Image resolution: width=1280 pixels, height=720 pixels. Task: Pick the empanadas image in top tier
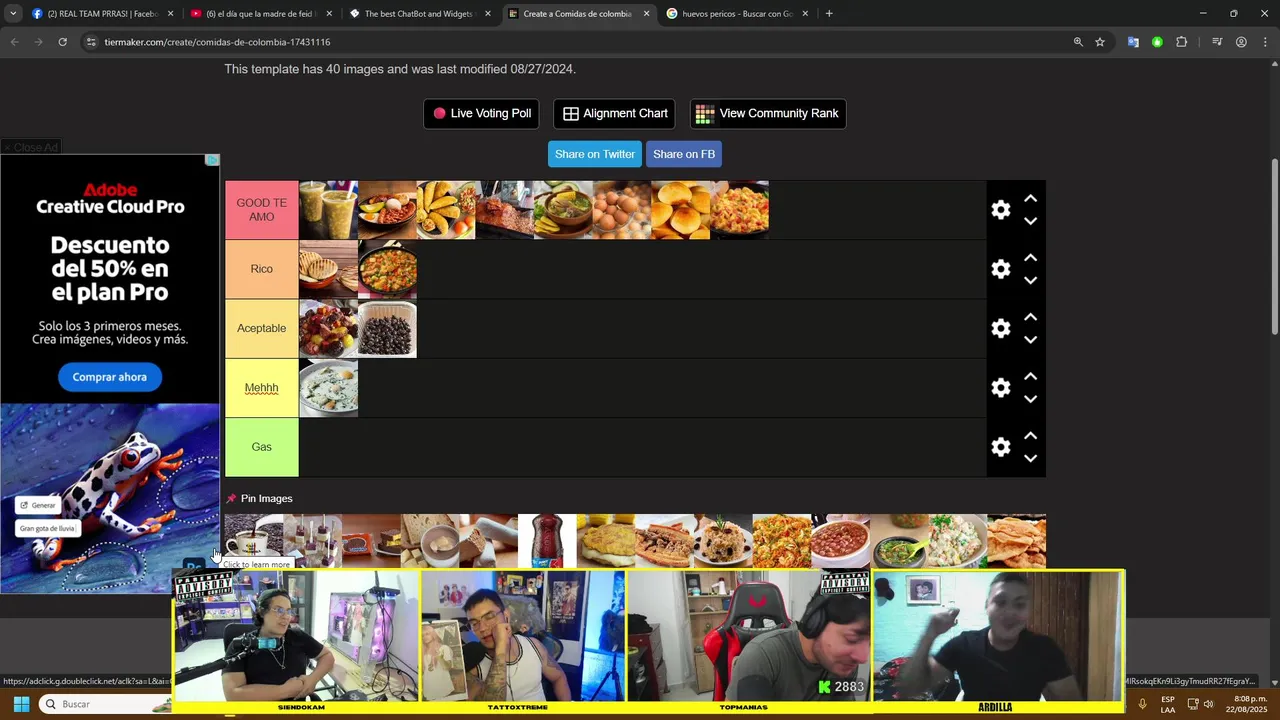point(446,210)
